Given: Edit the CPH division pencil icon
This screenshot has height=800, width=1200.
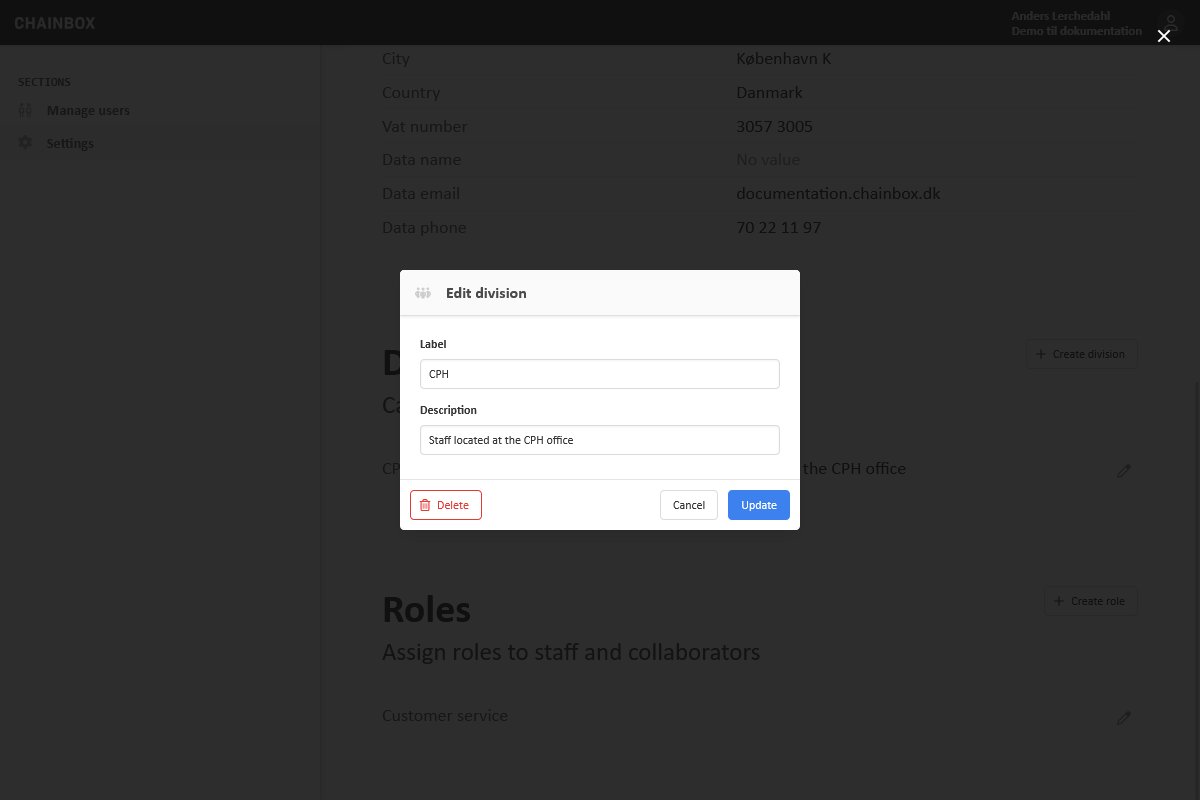Looking at the screenshot, I should point(1124,470).
